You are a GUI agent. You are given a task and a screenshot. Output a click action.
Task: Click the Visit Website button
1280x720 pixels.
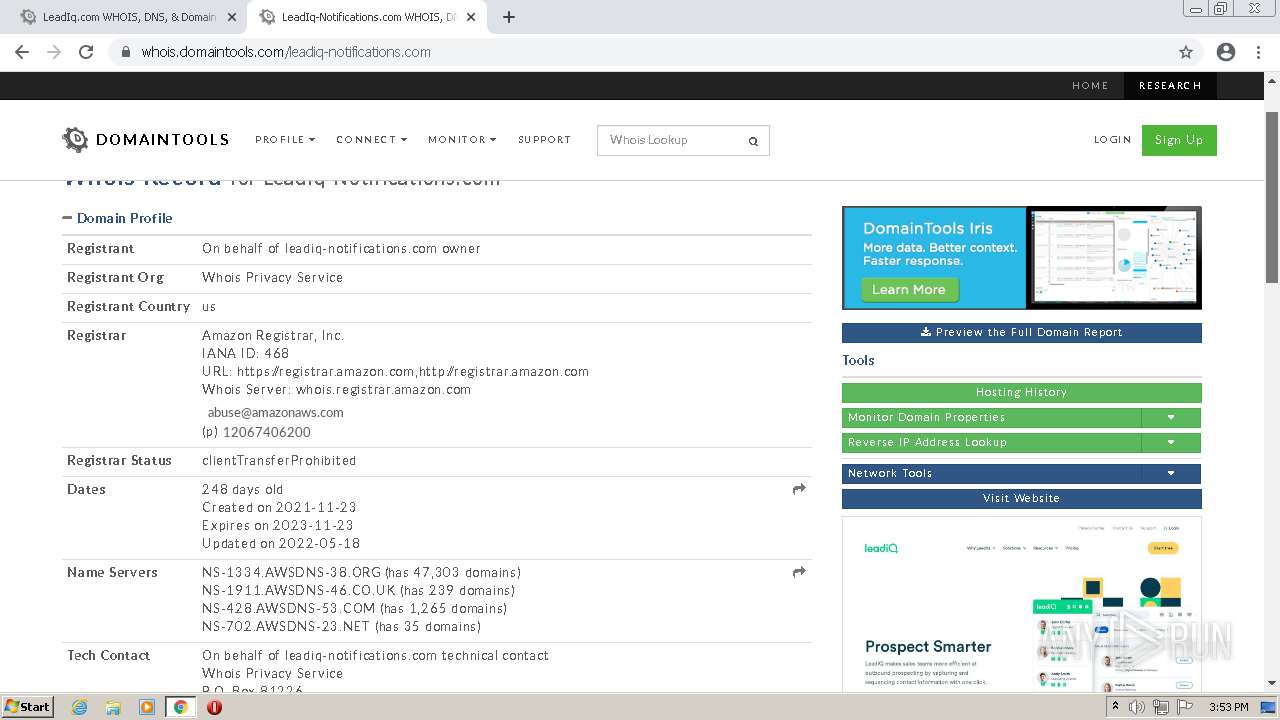1021,498
